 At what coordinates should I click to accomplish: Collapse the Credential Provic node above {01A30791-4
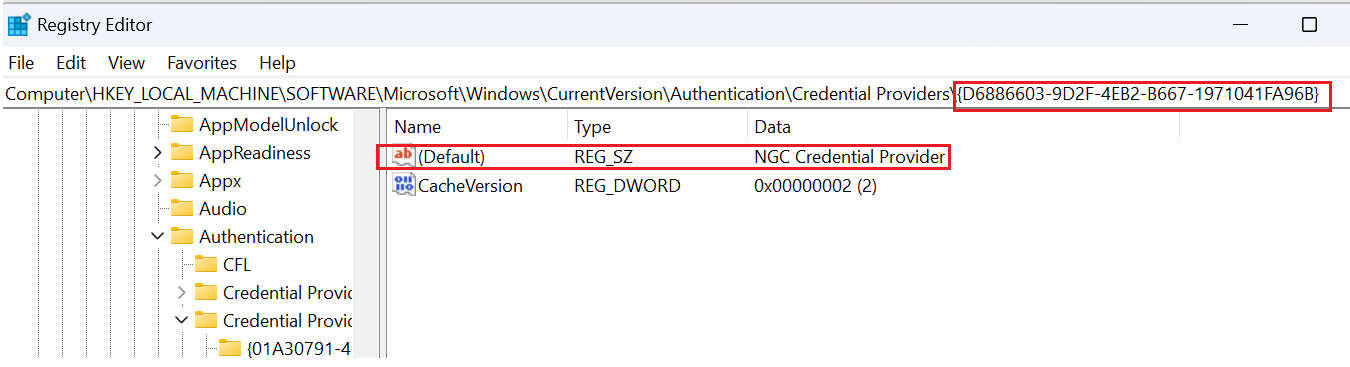pyautogui.click(x=181, y=321)
